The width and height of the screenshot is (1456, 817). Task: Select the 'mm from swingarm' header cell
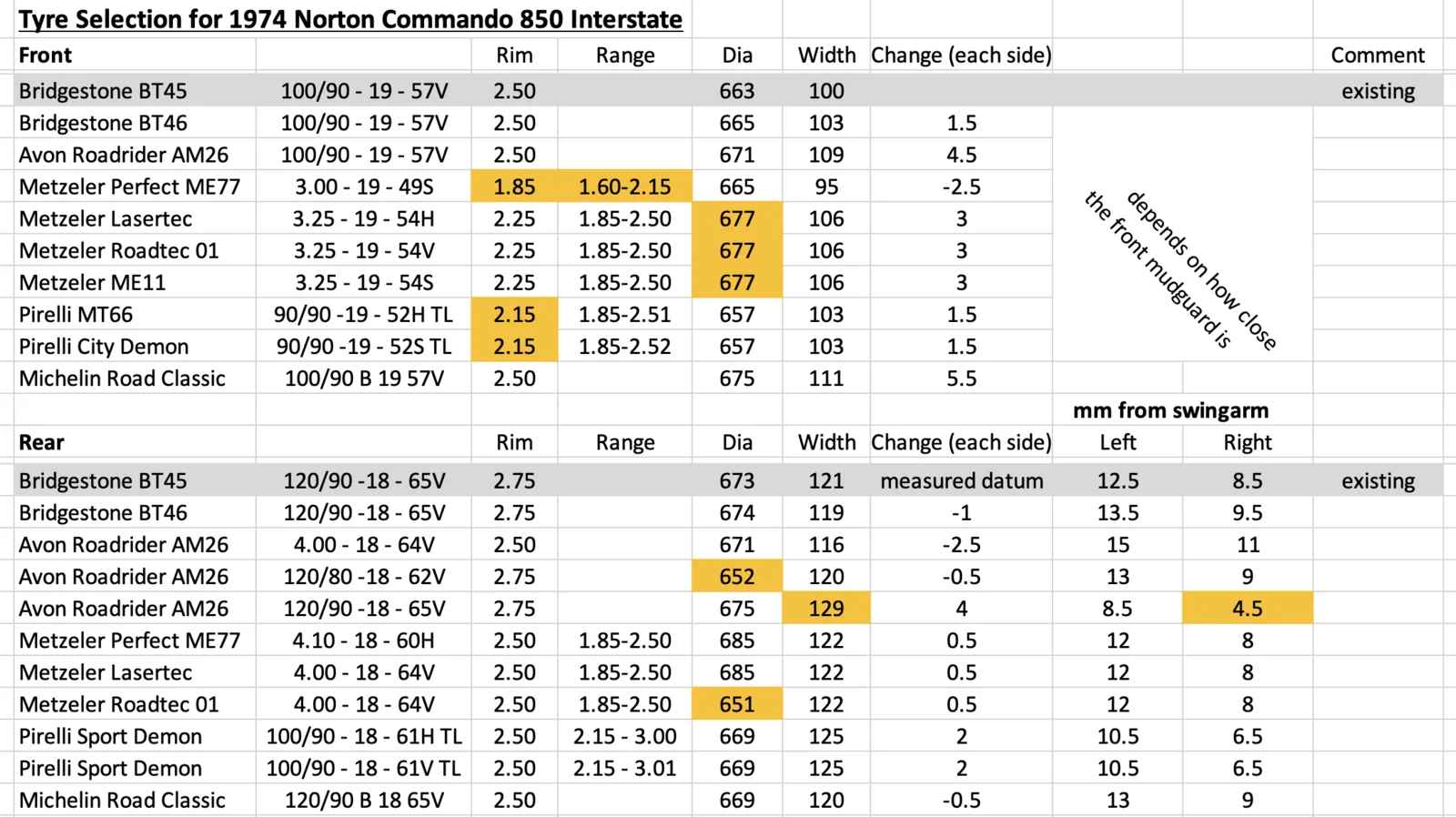click(1170, 410)
